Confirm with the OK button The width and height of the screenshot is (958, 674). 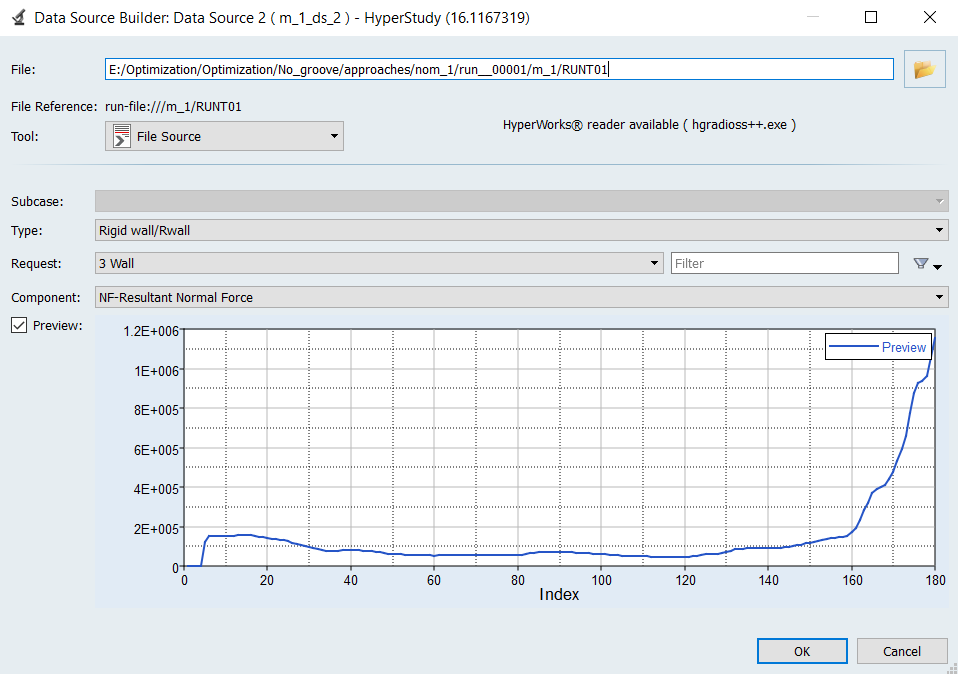tap(802, 651)
